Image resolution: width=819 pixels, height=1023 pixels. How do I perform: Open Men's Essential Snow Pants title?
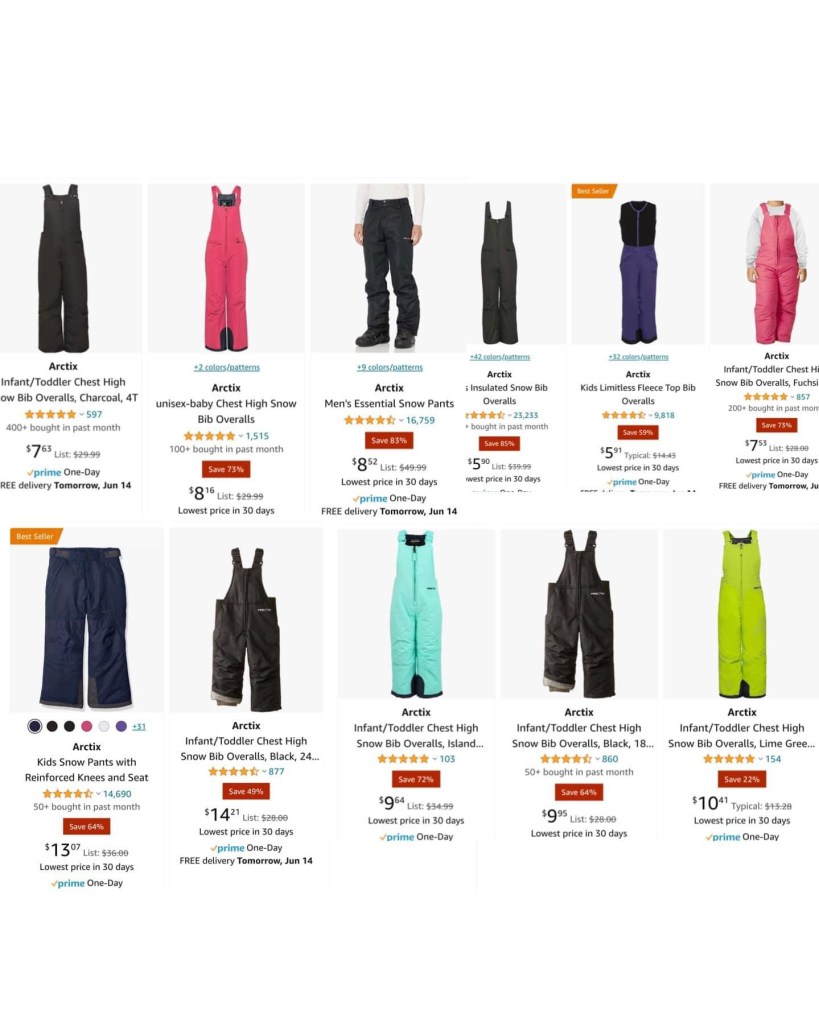(389, 404)
